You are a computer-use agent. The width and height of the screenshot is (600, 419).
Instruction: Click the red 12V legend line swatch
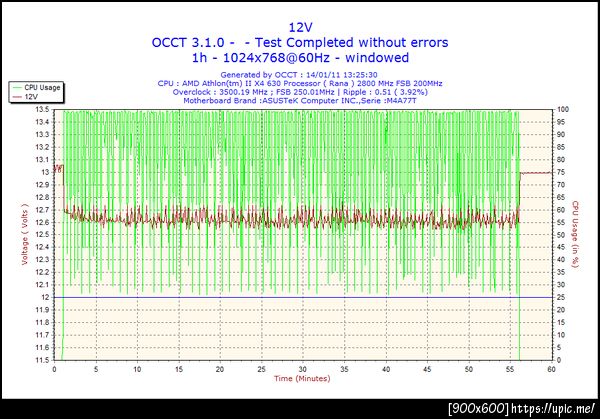click(x=17, y=97)
